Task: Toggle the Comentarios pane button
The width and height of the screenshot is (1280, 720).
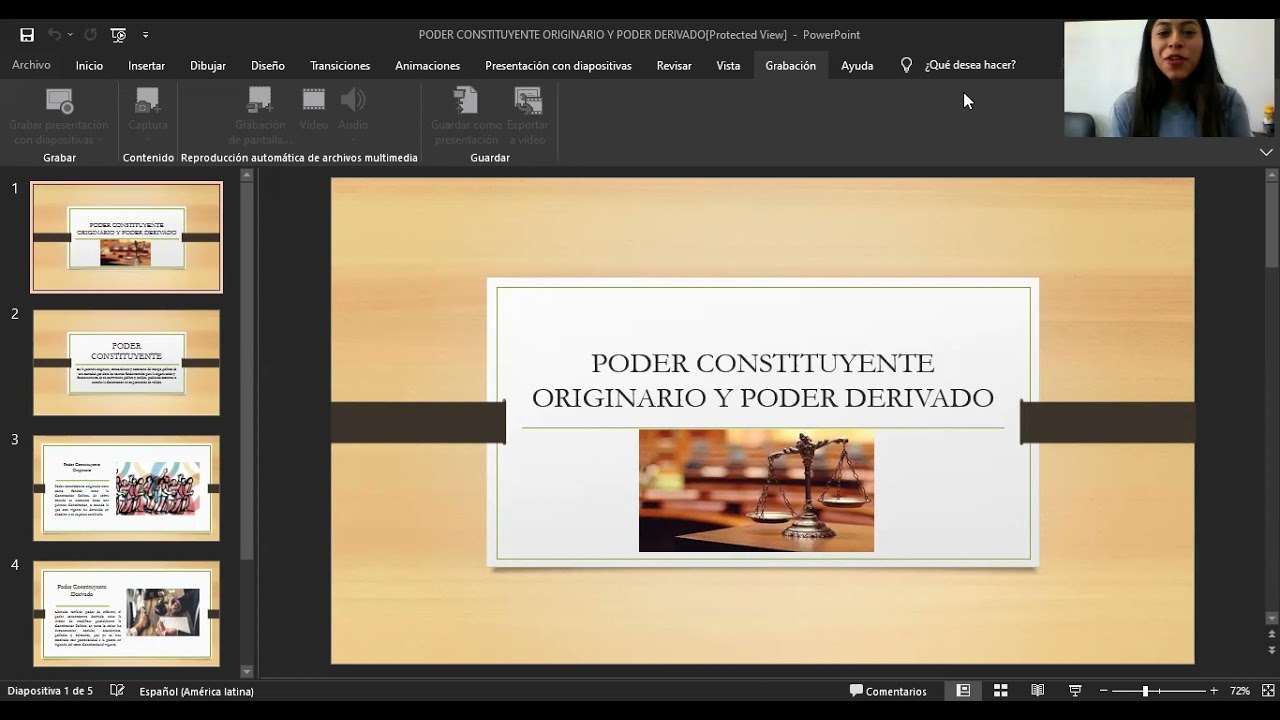Action: 888,691
